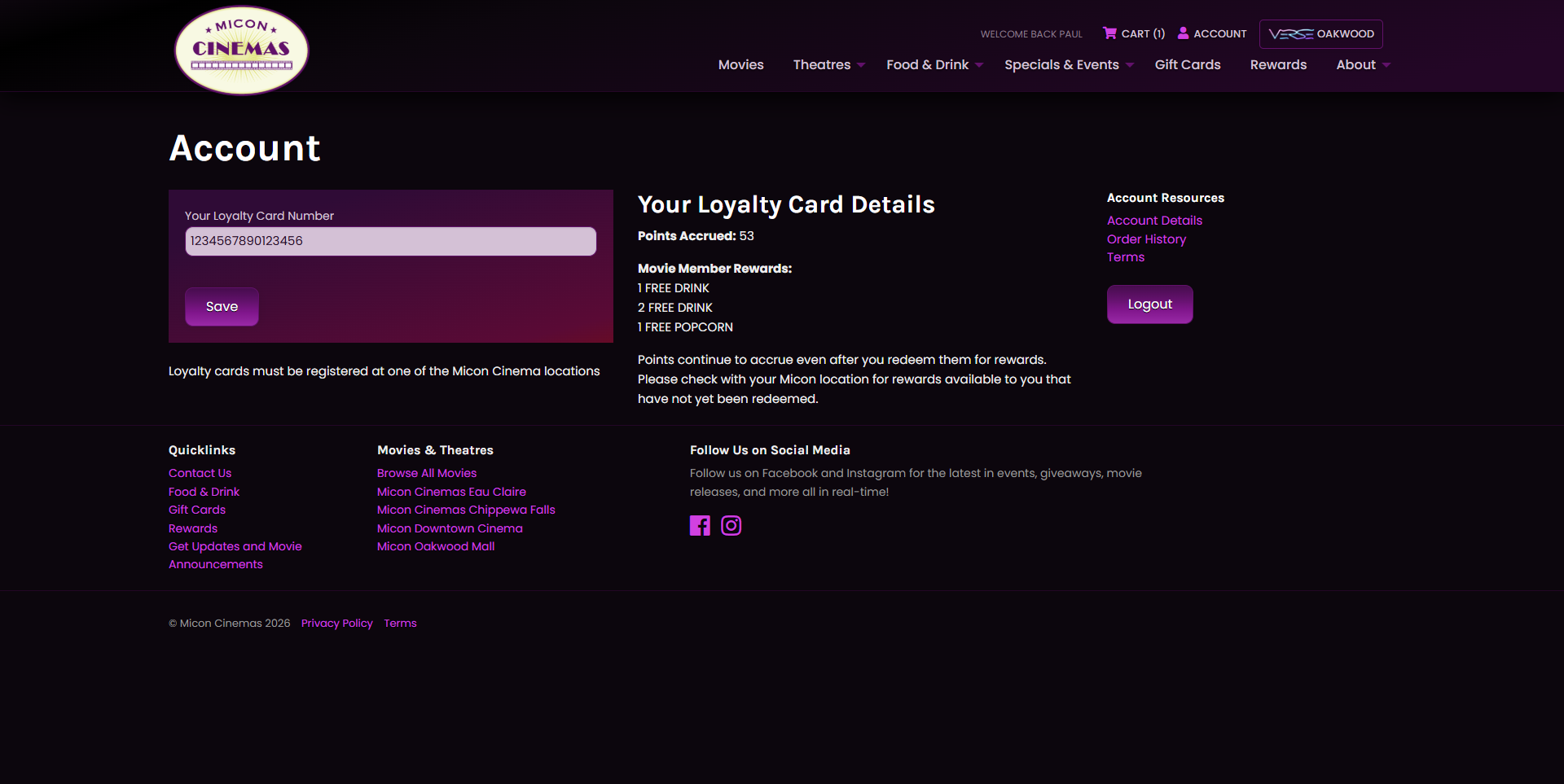Open Gift Cards in navigation bar
This screenshot has width=1564, height=784.
(x=1187, y=65)
